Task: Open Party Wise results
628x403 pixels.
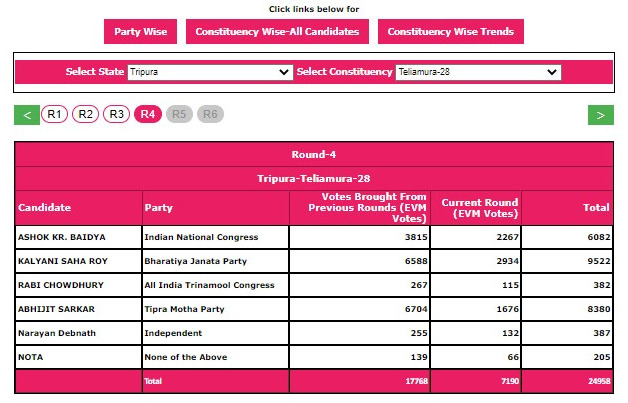Action: point(140,32)
